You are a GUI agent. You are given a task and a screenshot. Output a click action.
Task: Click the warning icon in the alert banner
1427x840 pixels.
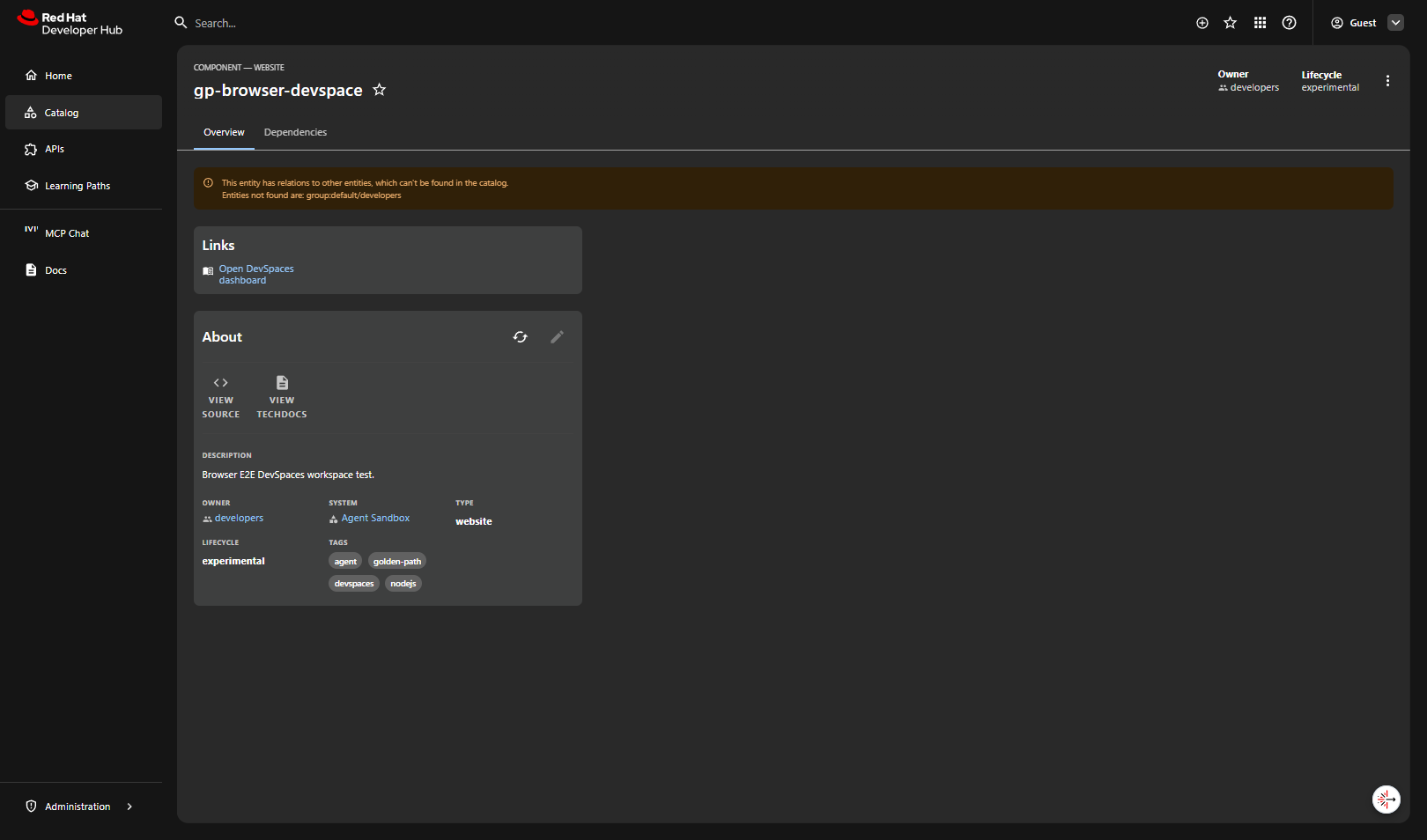(209, 183)
